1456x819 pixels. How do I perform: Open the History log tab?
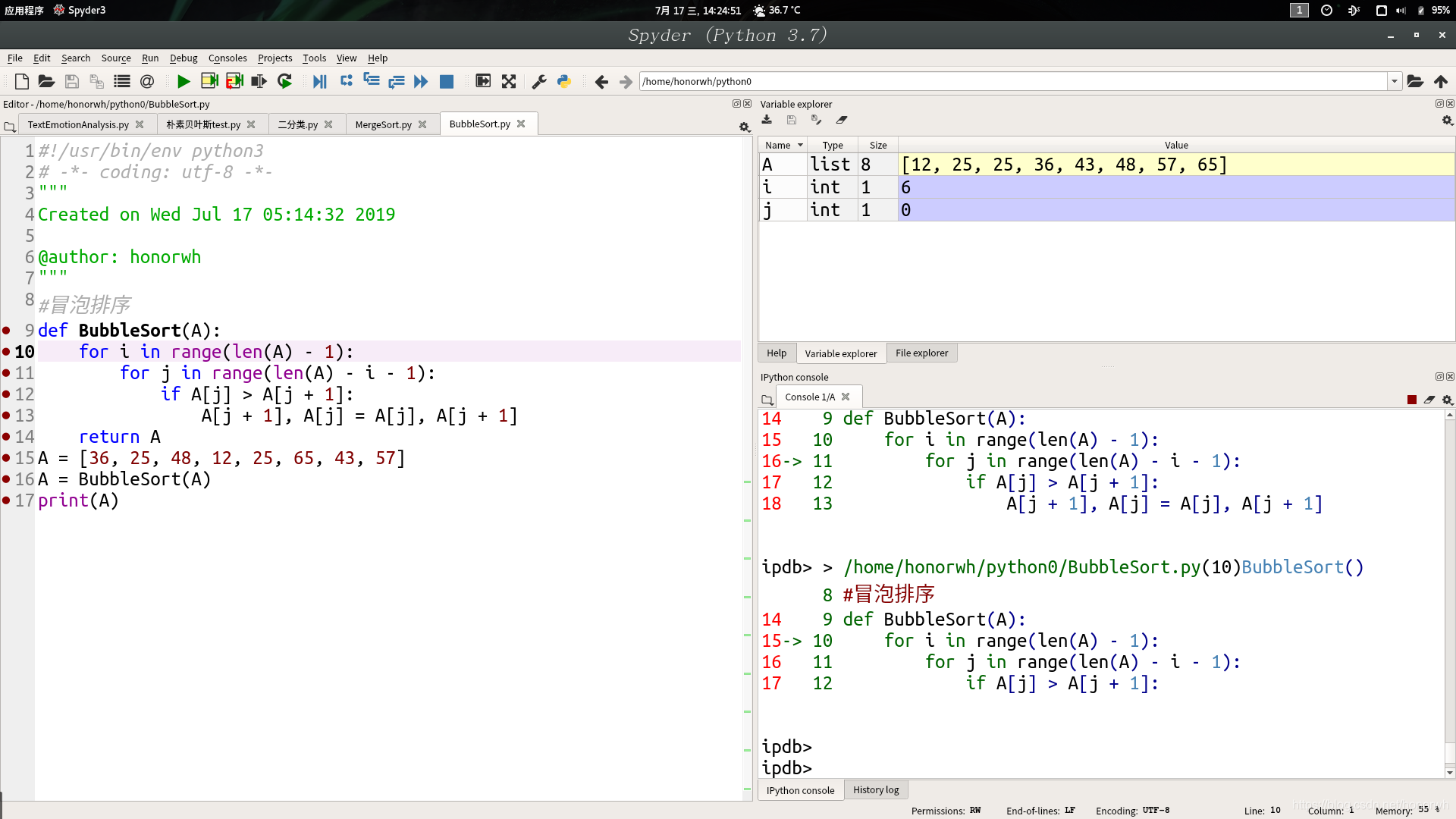tap(875, 789)
